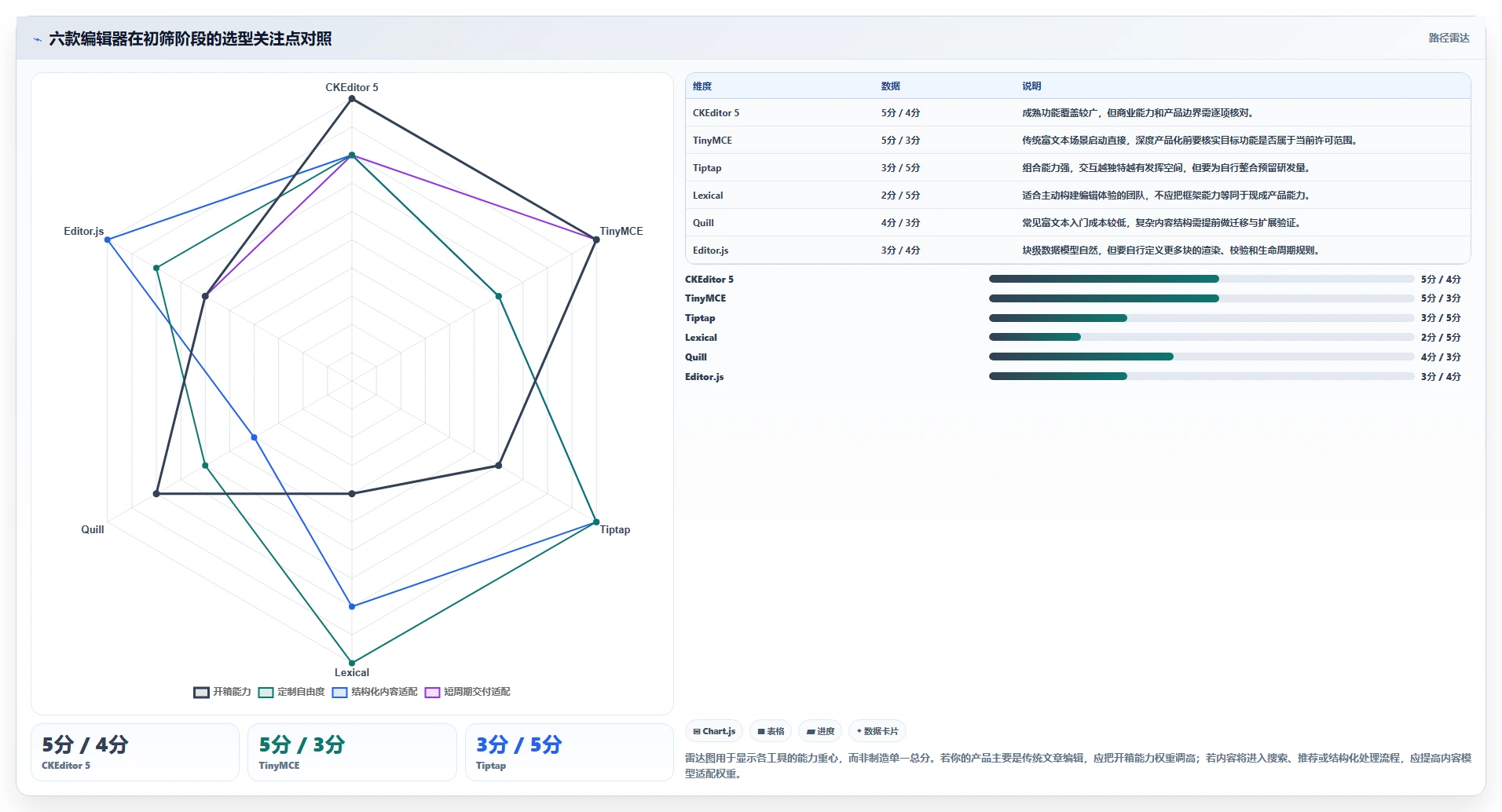Click the 路径雷达 label in the header
Image resolution: width=1502 pixels, height=812 pixels.
(1449, 38)
